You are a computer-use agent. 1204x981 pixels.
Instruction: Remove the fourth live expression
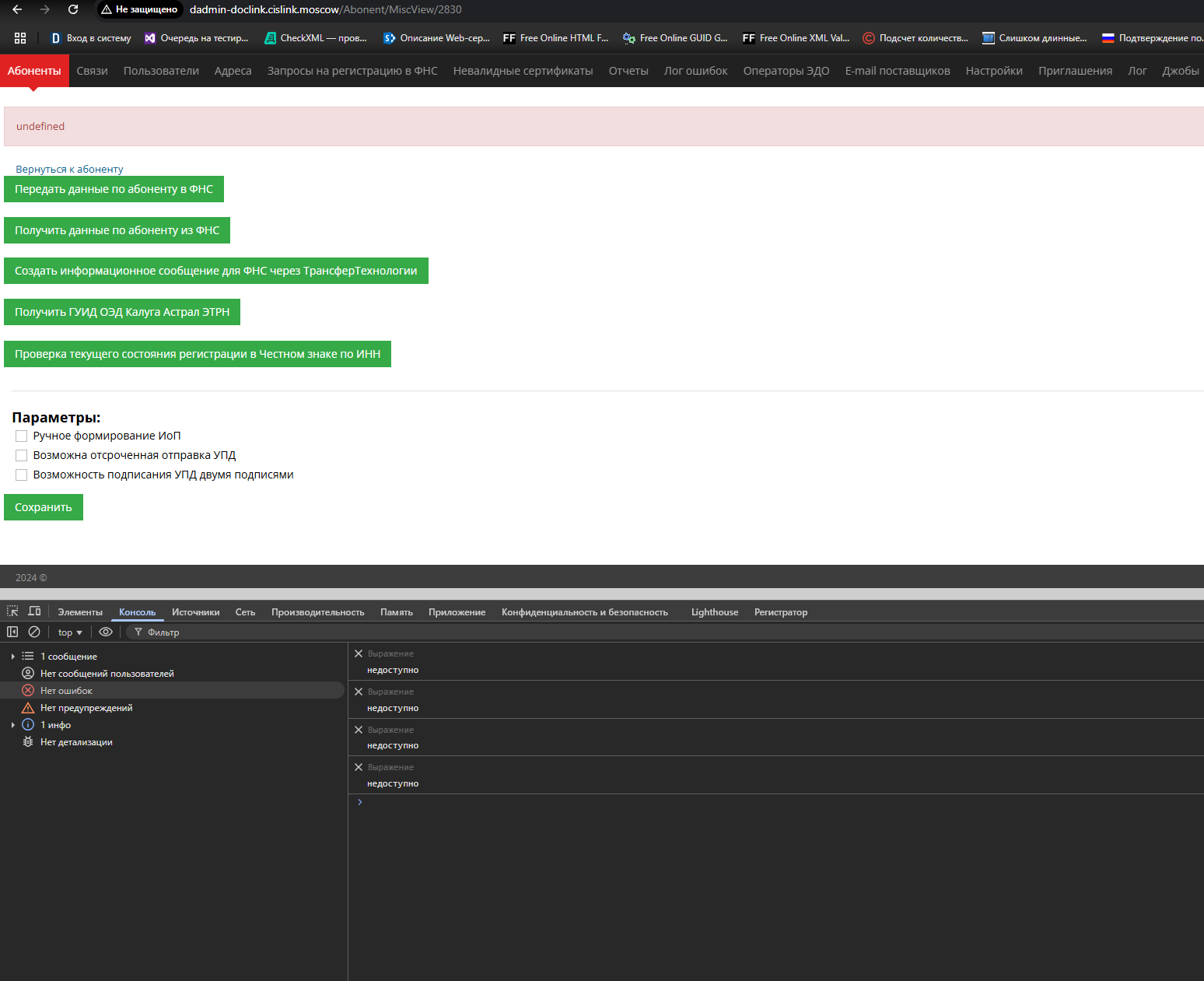coord(359,767)
